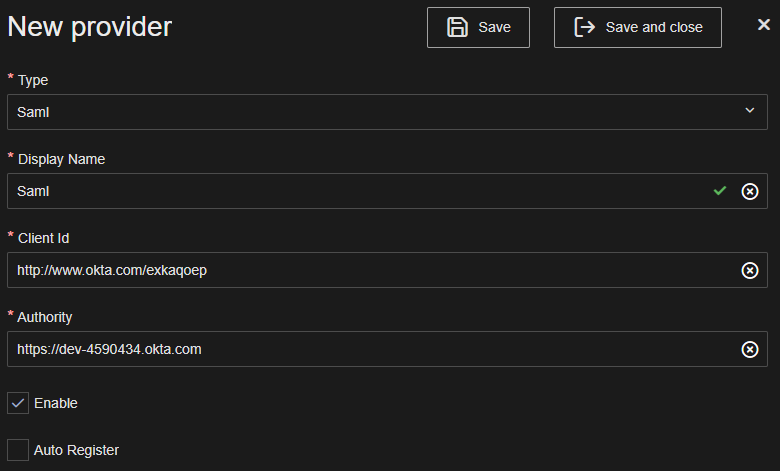The image size is (780, 471).
Task: Click the Auto Register label text
Action: (x=76, y=450)
